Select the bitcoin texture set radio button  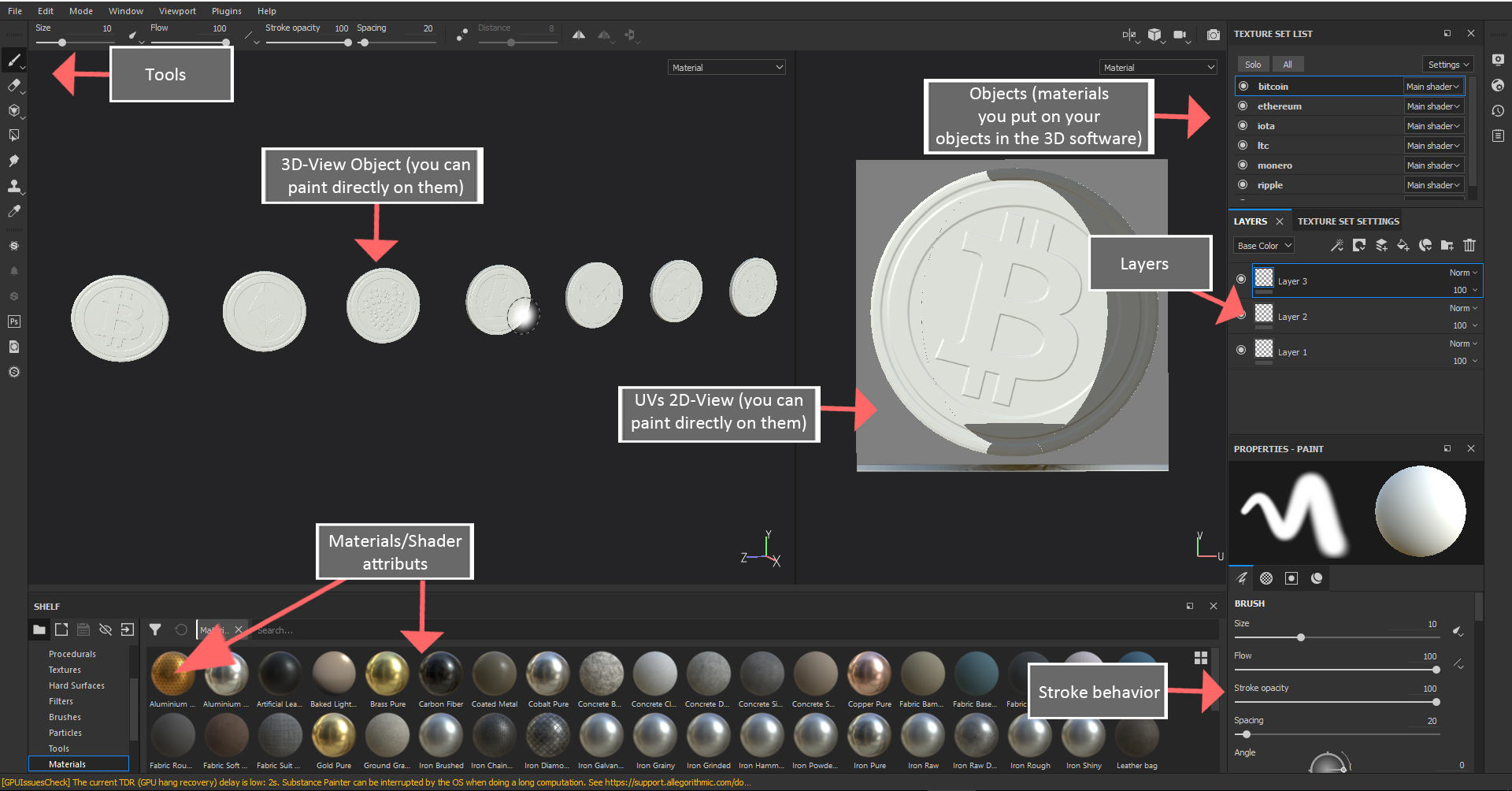tap(1243, 86)
